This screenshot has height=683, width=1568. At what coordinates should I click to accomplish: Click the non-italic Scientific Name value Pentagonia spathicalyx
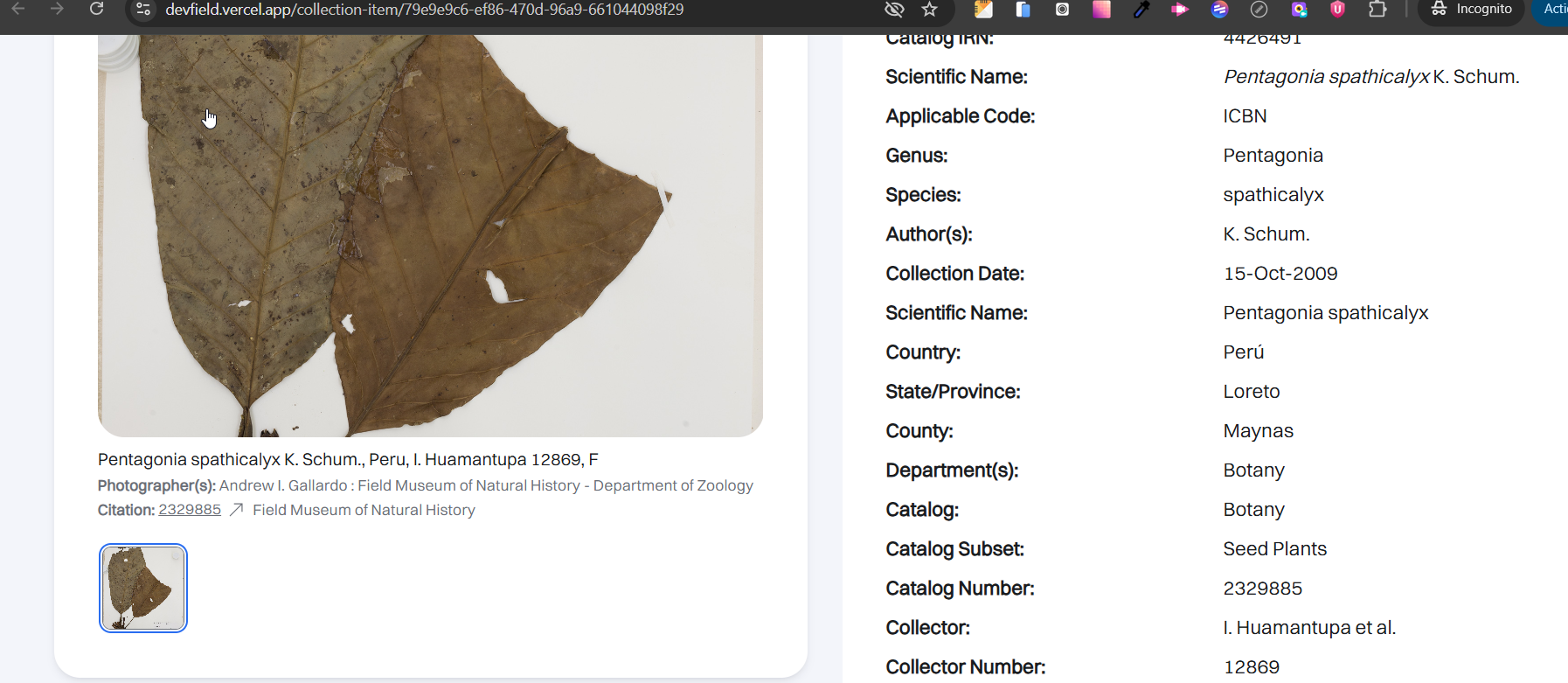click(x=1325, y=313)
